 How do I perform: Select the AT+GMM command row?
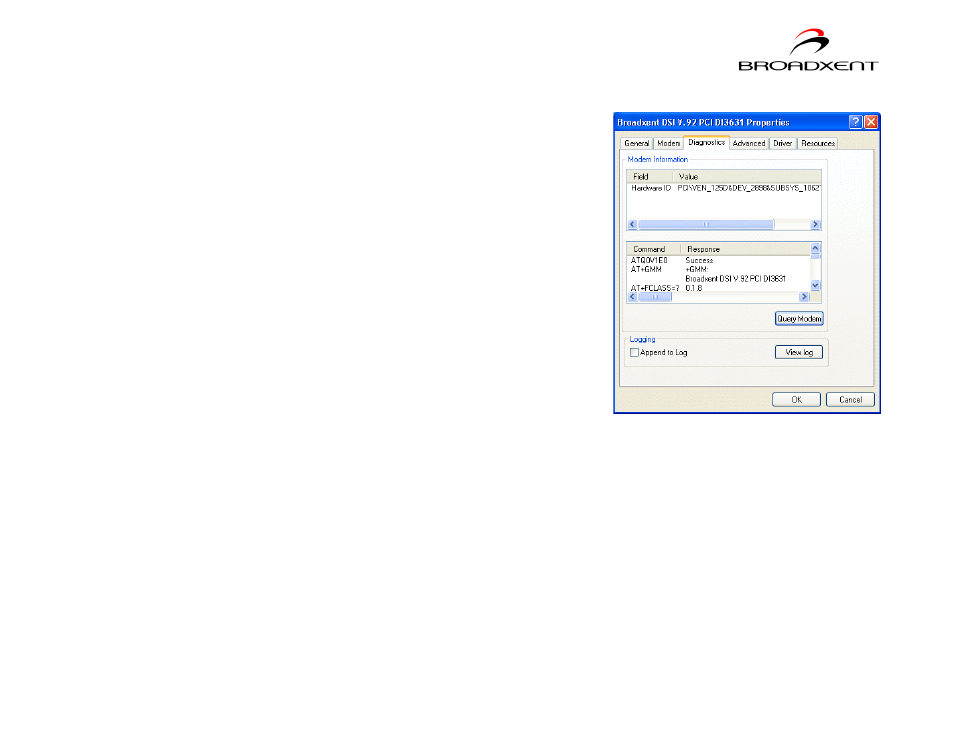[x=719, y=269]
